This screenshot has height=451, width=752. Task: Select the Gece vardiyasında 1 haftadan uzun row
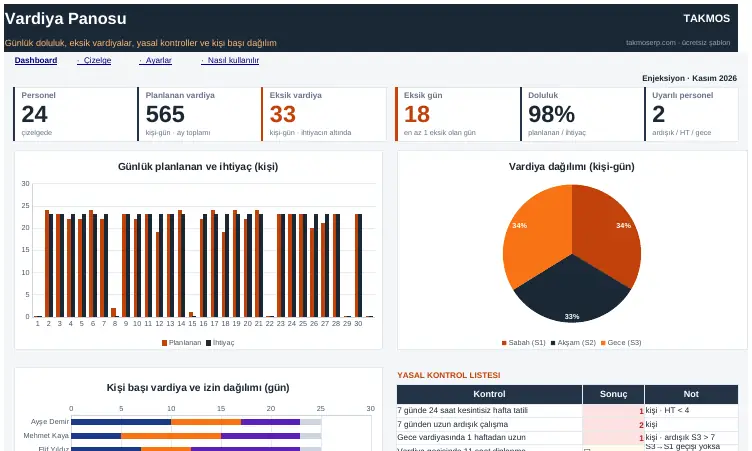(567, 438)
